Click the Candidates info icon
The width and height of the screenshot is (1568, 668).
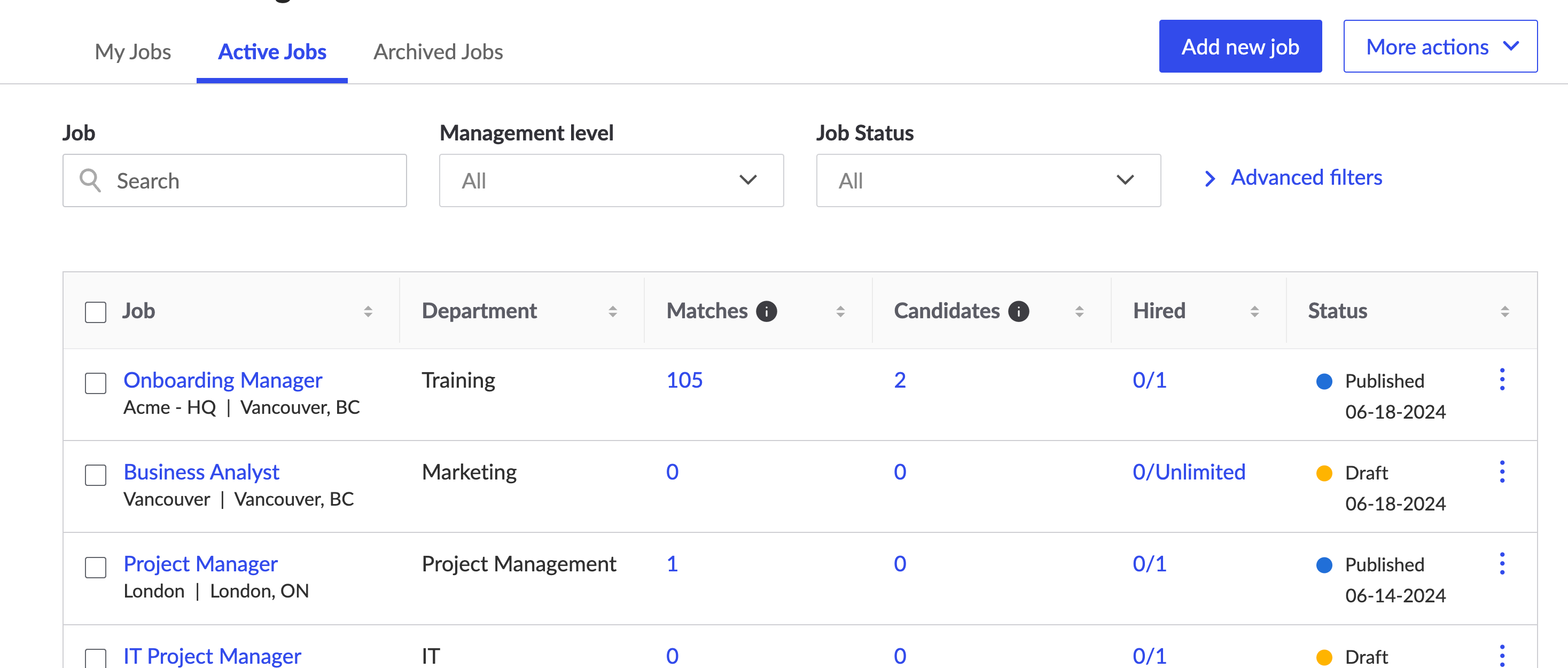1018,311
